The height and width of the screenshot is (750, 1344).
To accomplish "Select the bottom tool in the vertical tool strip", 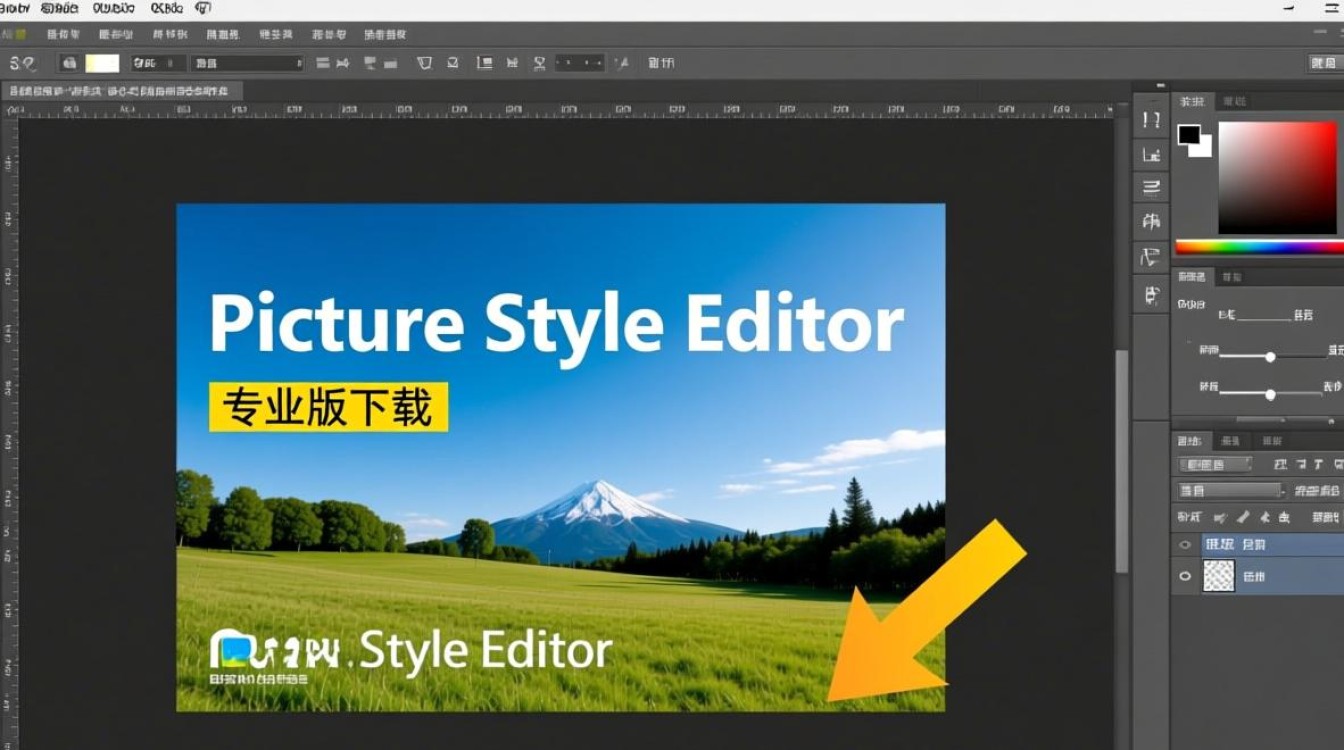I will click(1150, 294).
